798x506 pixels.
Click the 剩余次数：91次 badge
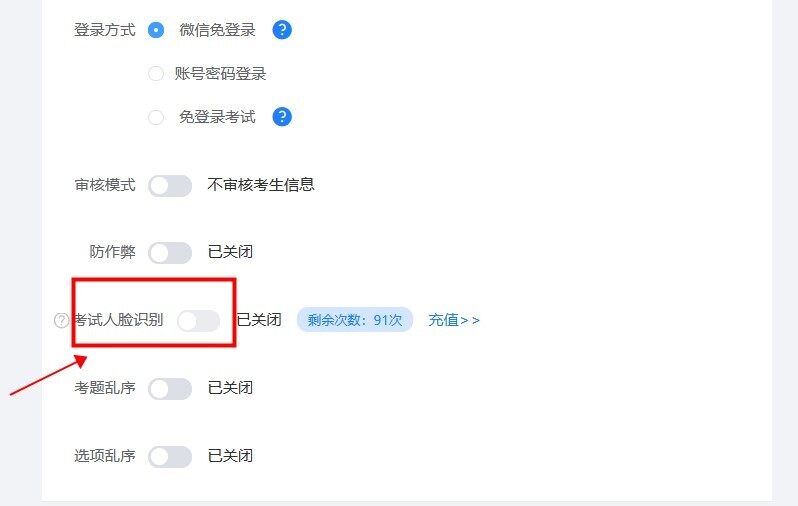(x=355, y=320)
